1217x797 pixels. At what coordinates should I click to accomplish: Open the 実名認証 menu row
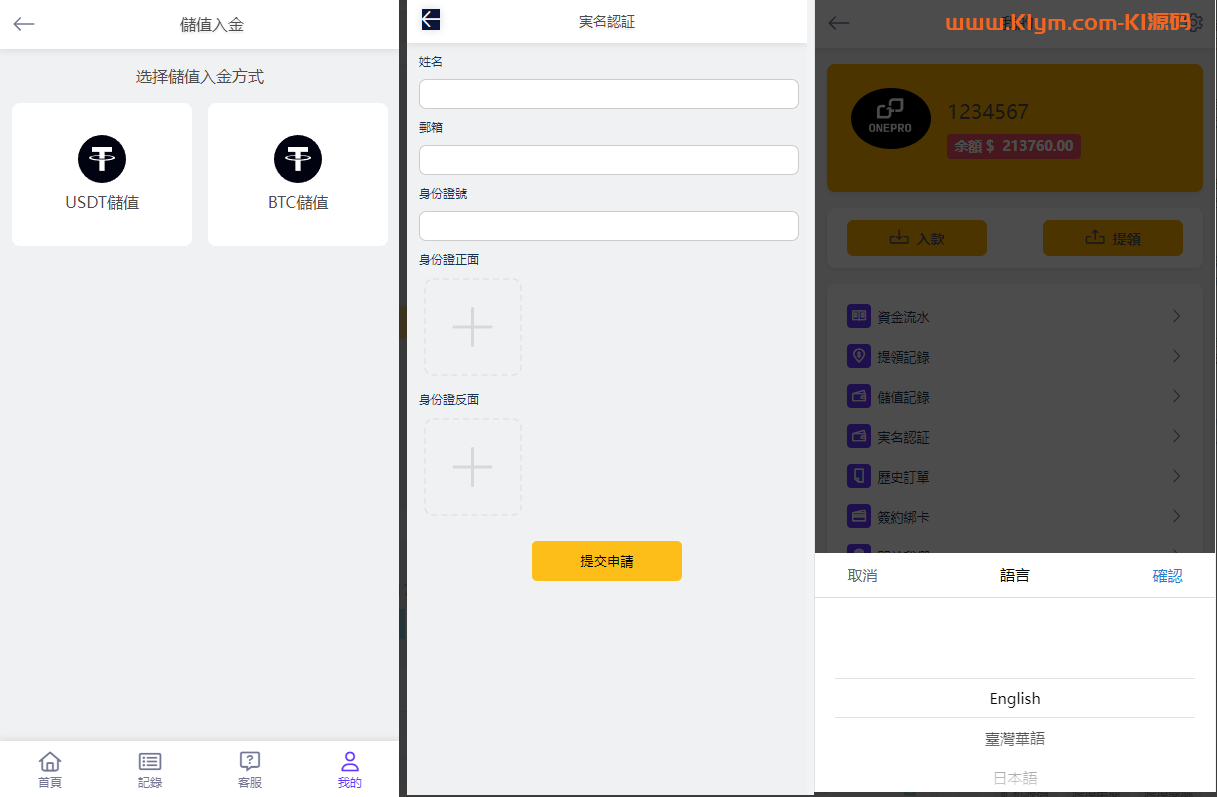pyautogui.click(x=1015, y=436)
